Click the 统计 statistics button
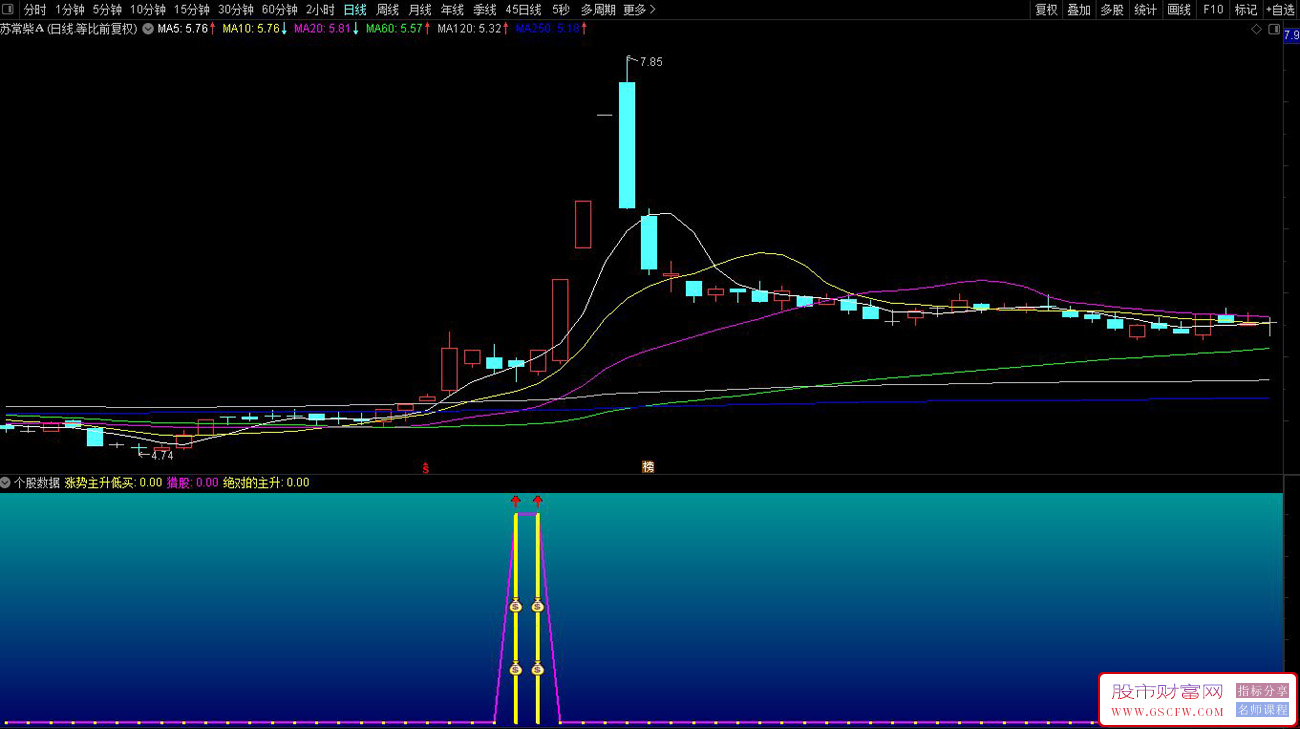This screenshot has width=1300, height=729. [1145, 9]
